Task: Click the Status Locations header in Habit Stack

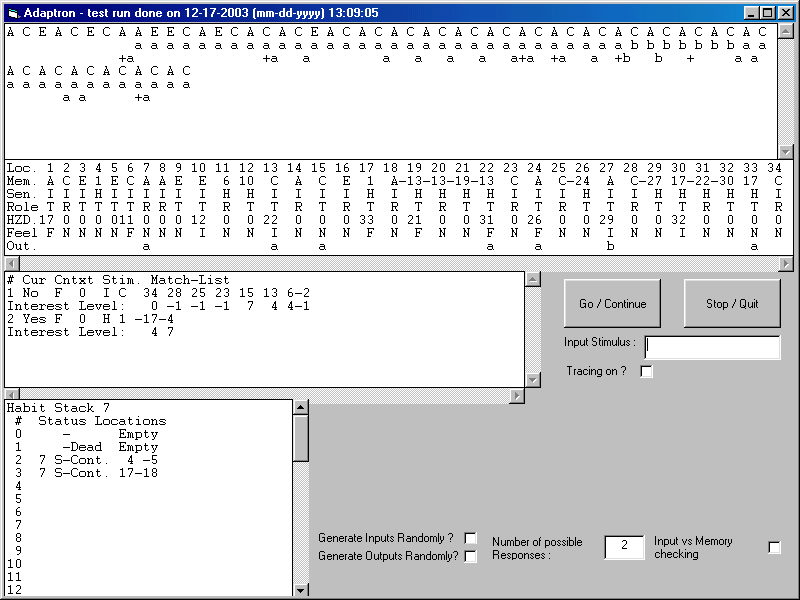Action: point(102,421)
